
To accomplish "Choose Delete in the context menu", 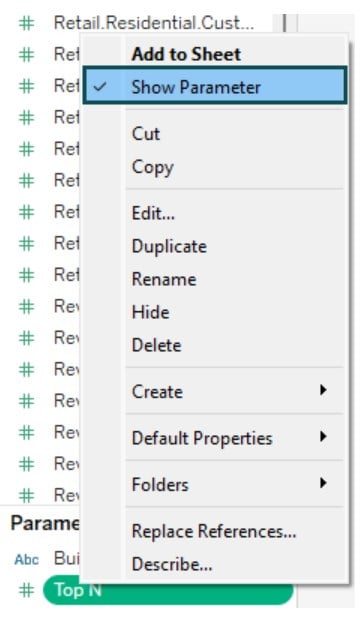I will (156, 345).
